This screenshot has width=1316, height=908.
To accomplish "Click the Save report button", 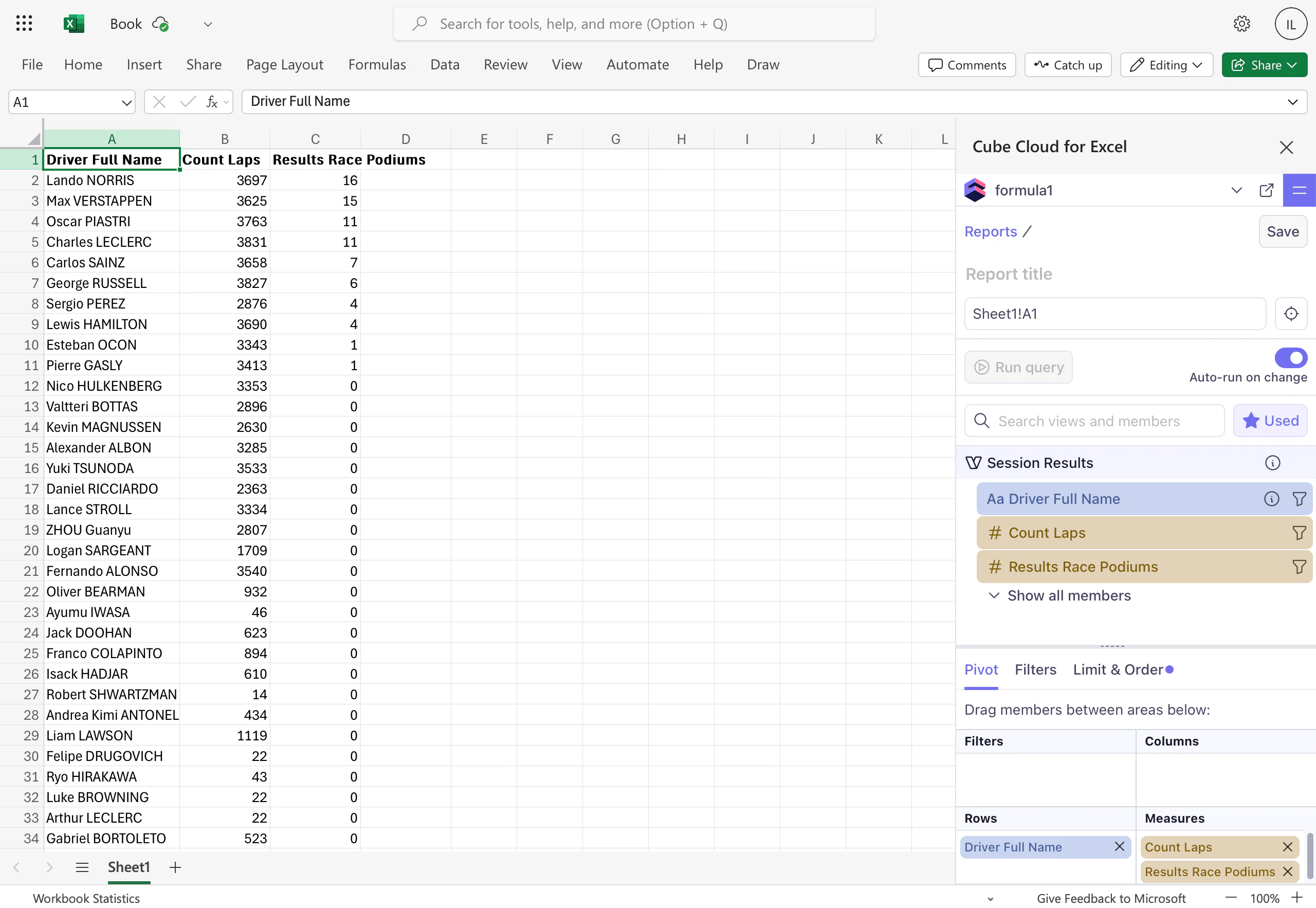I will 1283,231.
